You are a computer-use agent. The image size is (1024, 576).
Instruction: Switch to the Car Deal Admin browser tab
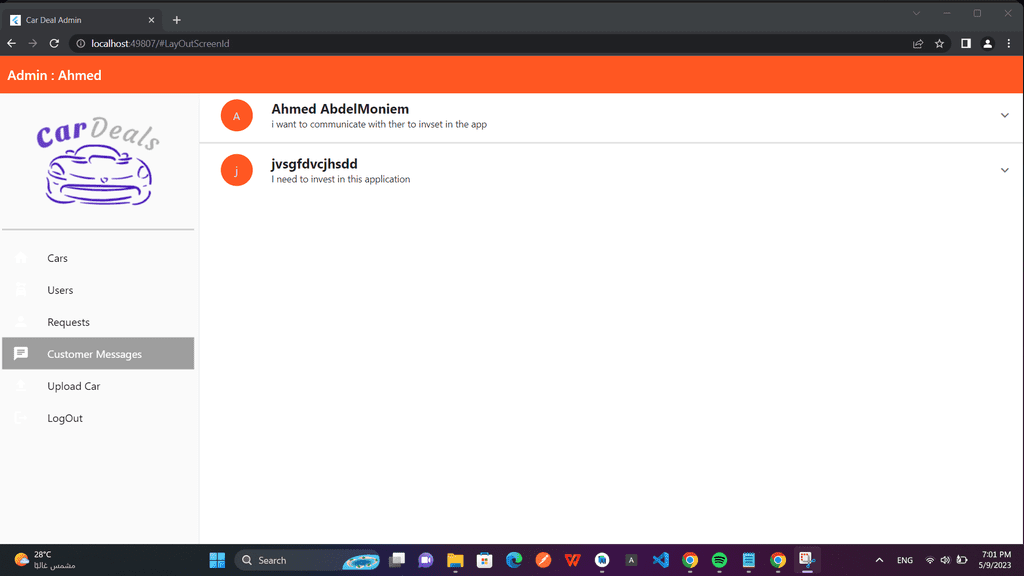click(x=82, y=20)
